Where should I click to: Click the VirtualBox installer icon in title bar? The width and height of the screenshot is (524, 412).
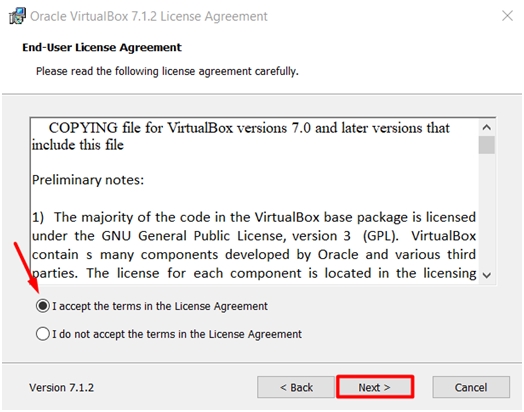click(x=17, y=16)
